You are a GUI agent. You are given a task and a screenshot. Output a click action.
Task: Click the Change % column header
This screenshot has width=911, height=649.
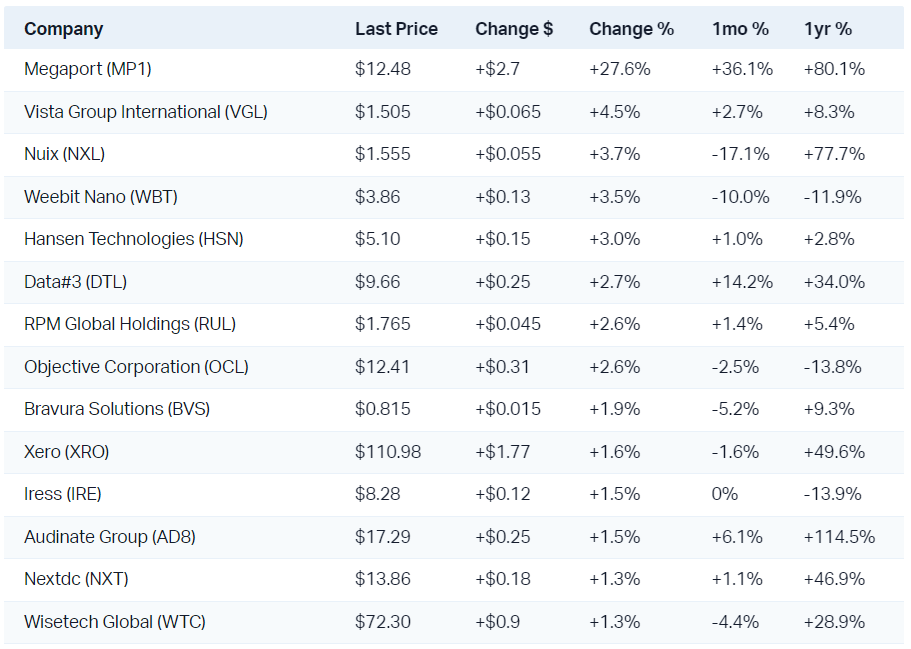click(632, 29)
